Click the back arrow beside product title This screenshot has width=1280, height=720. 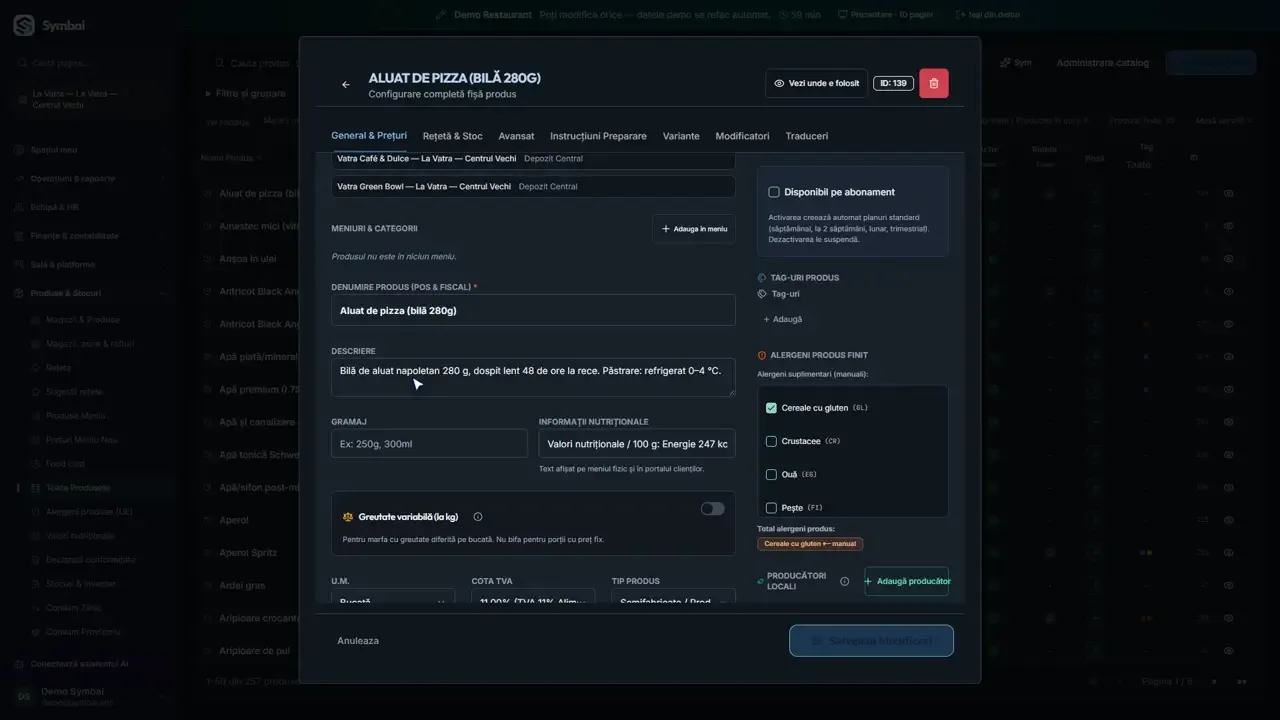[346, 85]
